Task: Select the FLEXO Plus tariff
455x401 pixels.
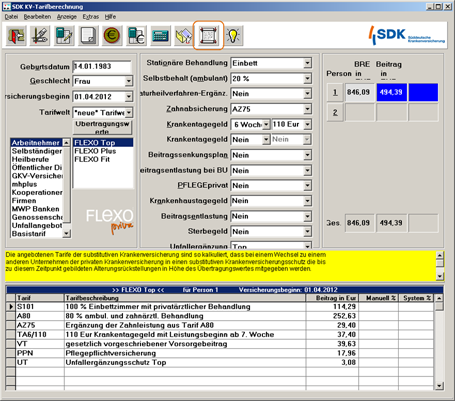Action: [103, 151]
